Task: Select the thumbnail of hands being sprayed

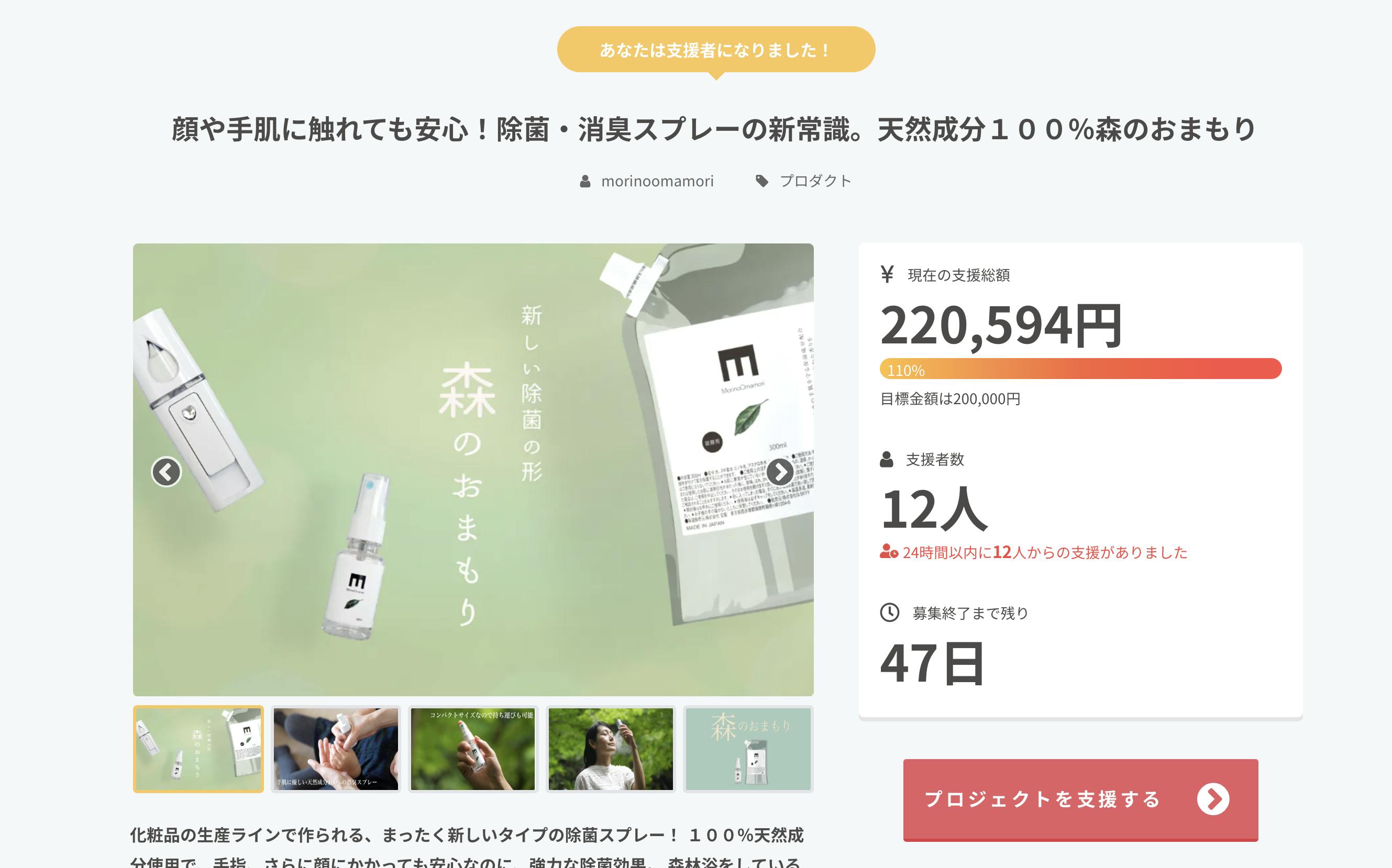Action: (x=335, y=749)
